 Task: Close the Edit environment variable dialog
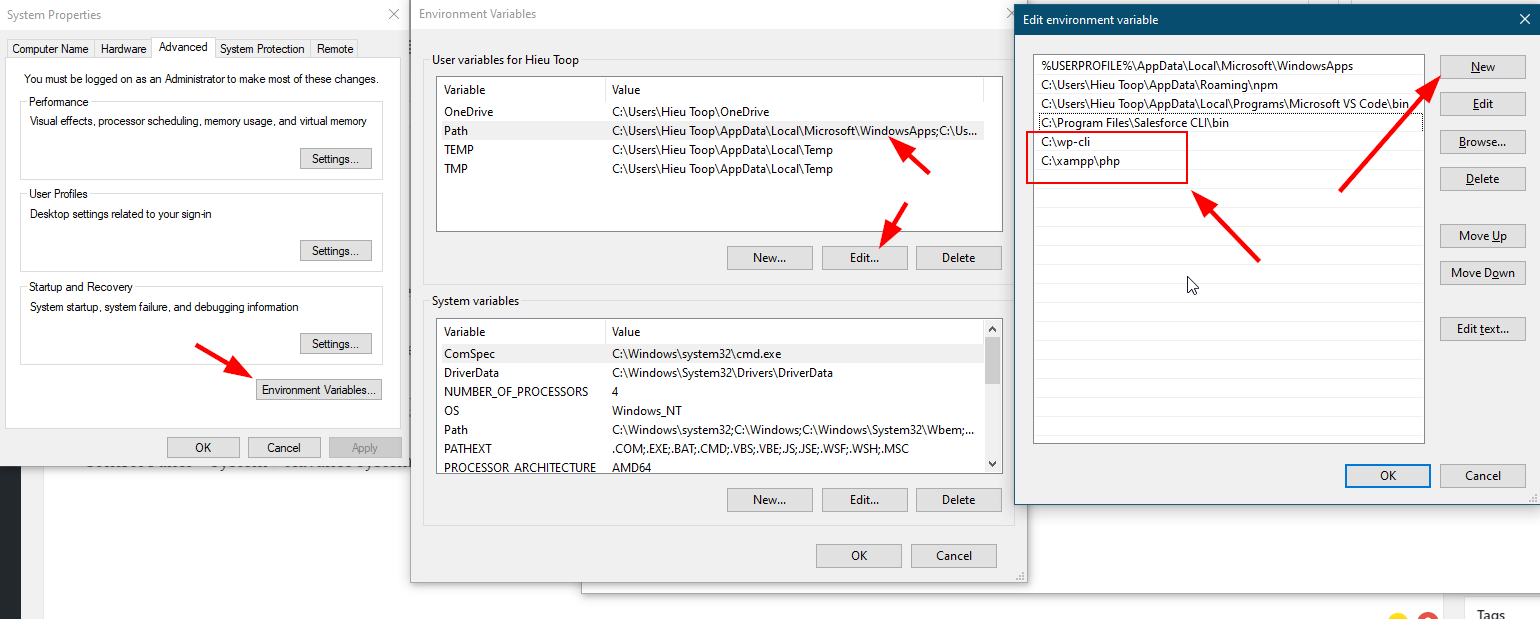(x=1522, y=19)
